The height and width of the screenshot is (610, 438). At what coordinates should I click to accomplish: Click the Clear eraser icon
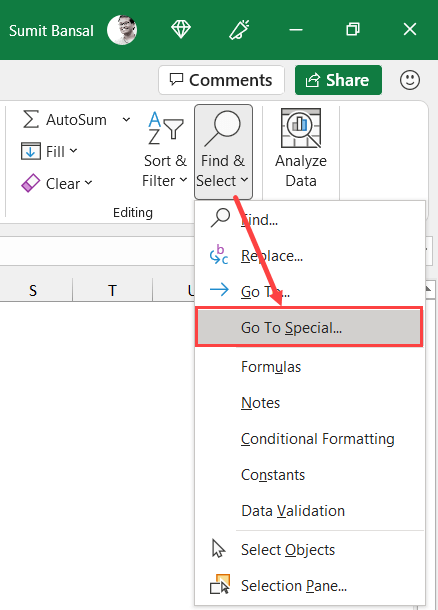(31, 183)
